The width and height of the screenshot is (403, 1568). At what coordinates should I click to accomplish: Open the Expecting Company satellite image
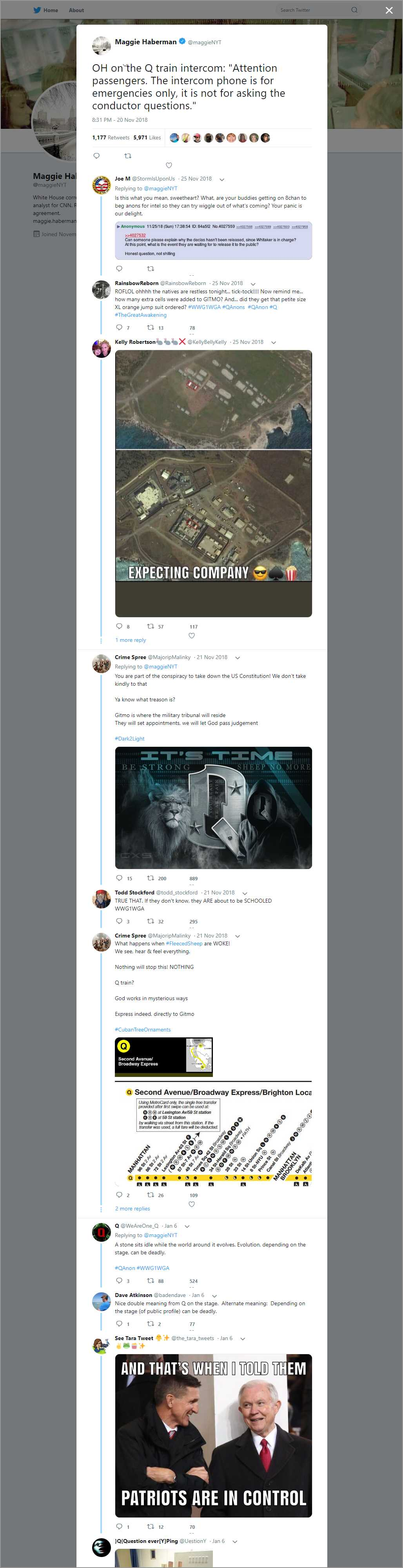(213, 466)
